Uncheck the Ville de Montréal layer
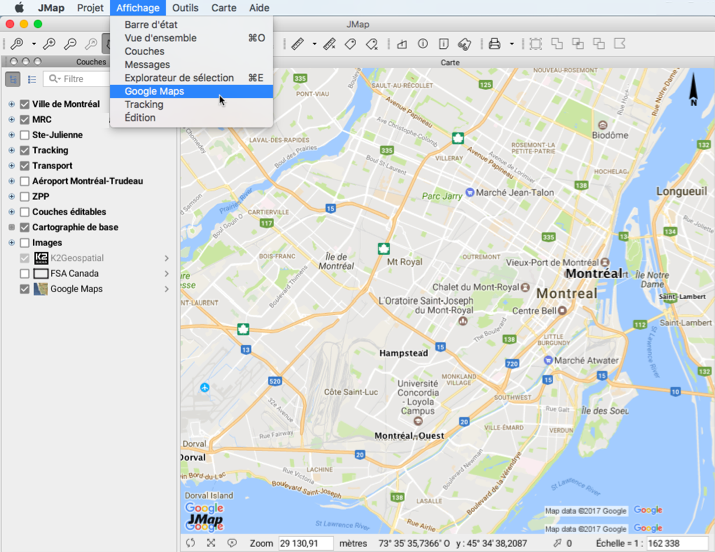The height and width of the screenshot is (552, 715). coord(25,104)
